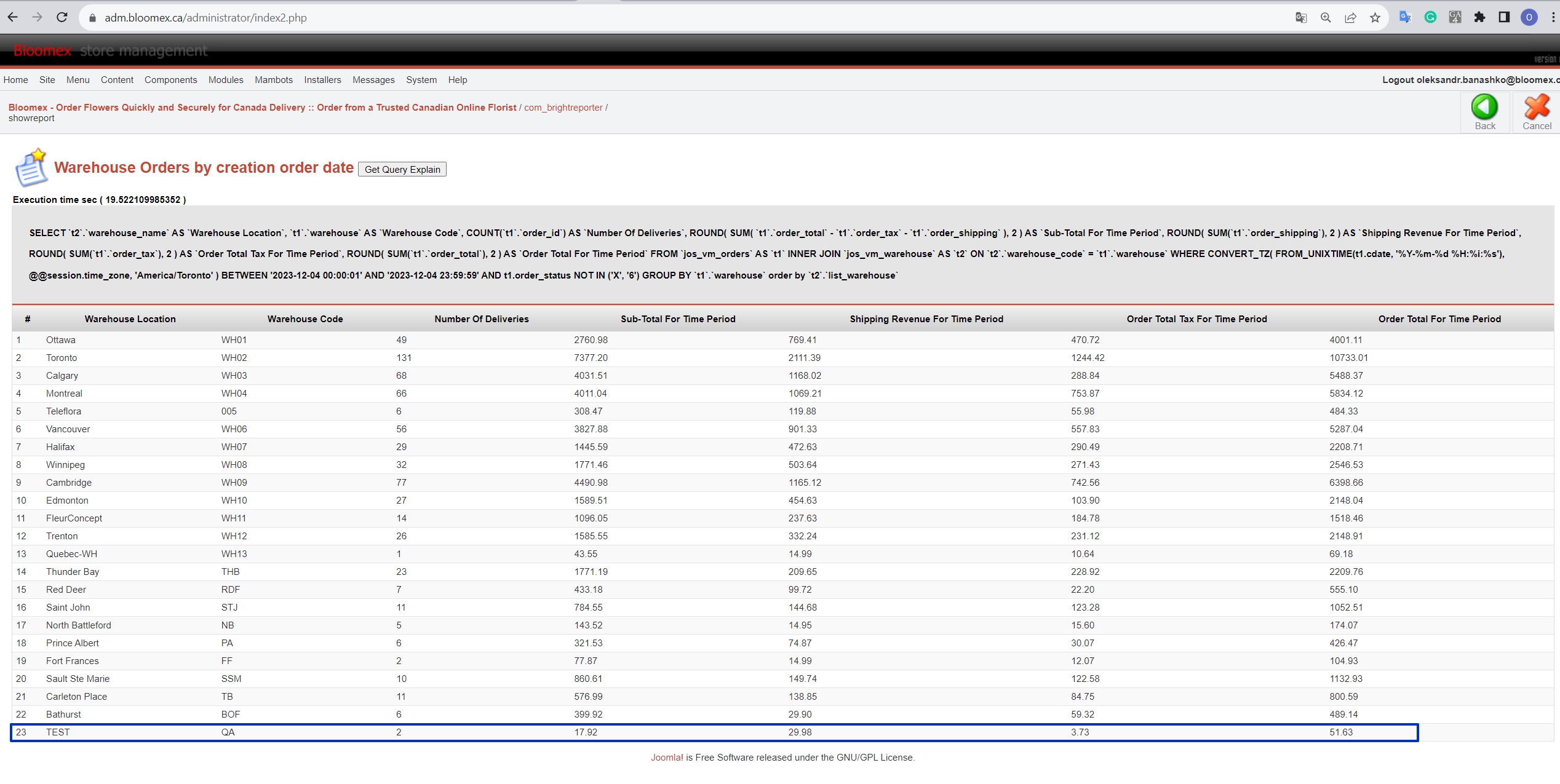Viewport: 1560px width, 784px height.
Task: Open the Menu menu item
Action: tap(78, 80)
